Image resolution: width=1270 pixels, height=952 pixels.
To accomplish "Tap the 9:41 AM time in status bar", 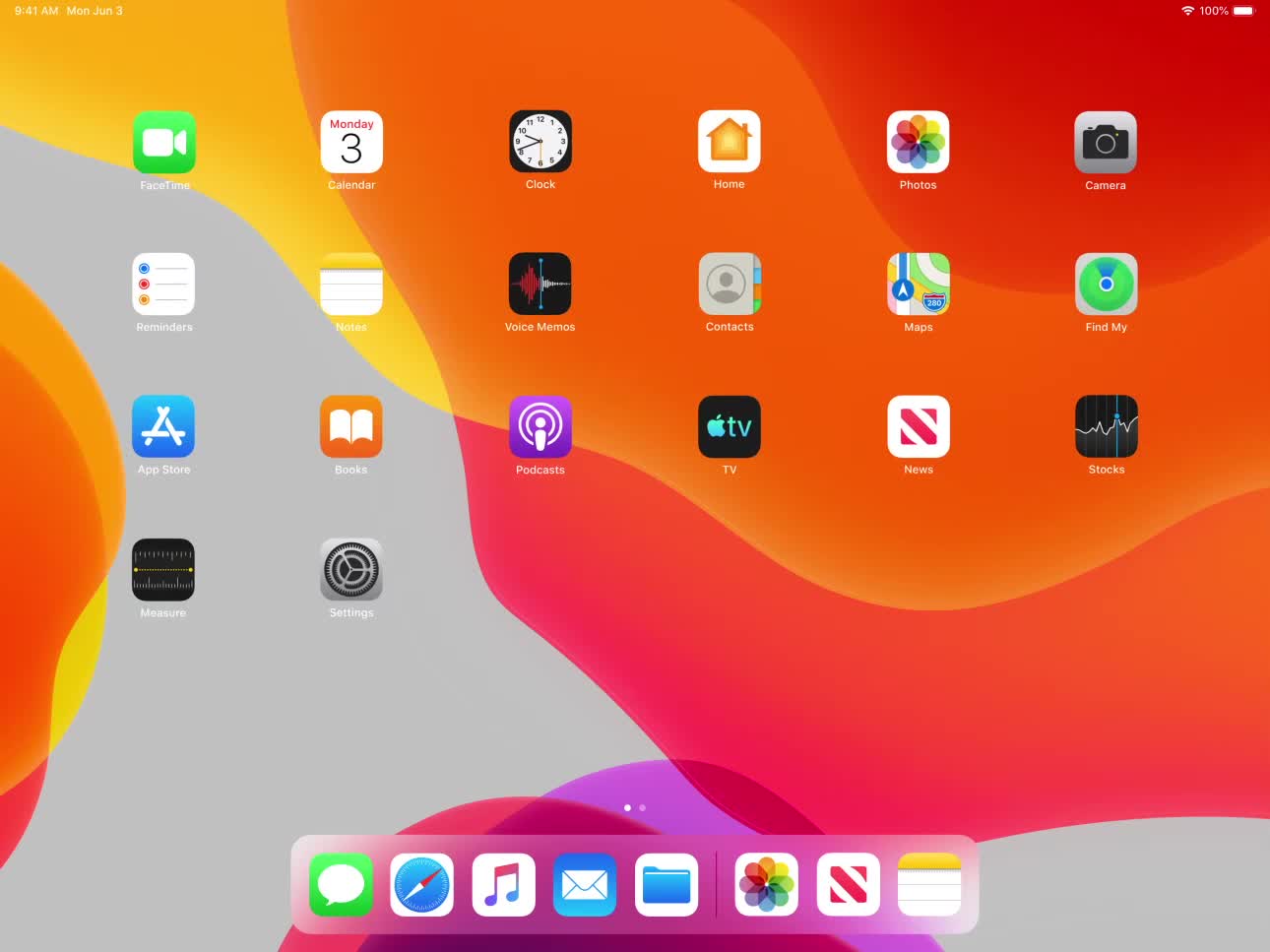I will coord(36,11).
